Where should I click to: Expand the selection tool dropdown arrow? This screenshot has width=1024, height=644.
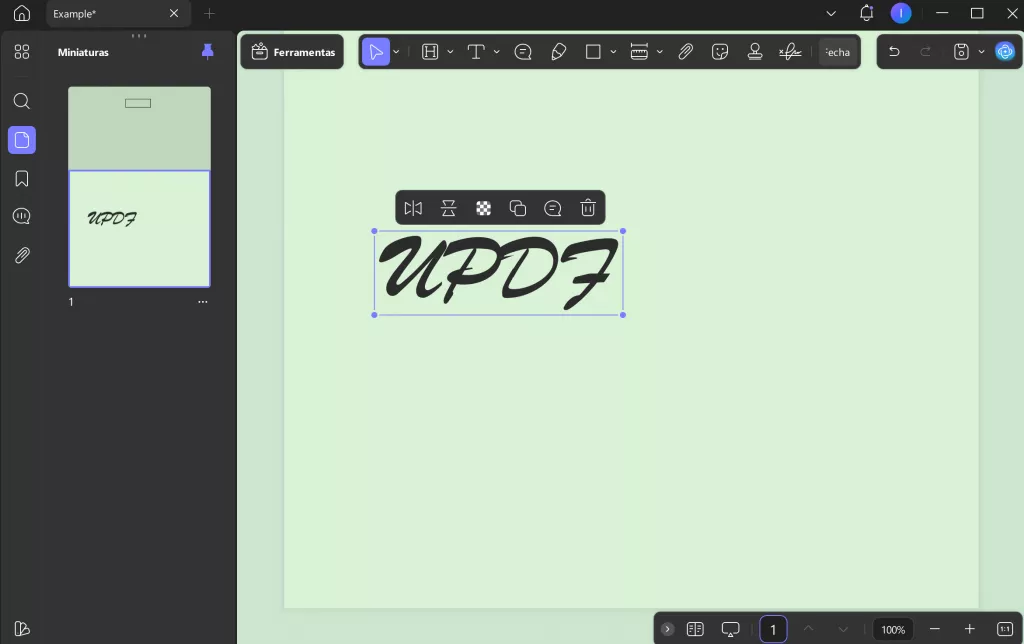(396, 52)
